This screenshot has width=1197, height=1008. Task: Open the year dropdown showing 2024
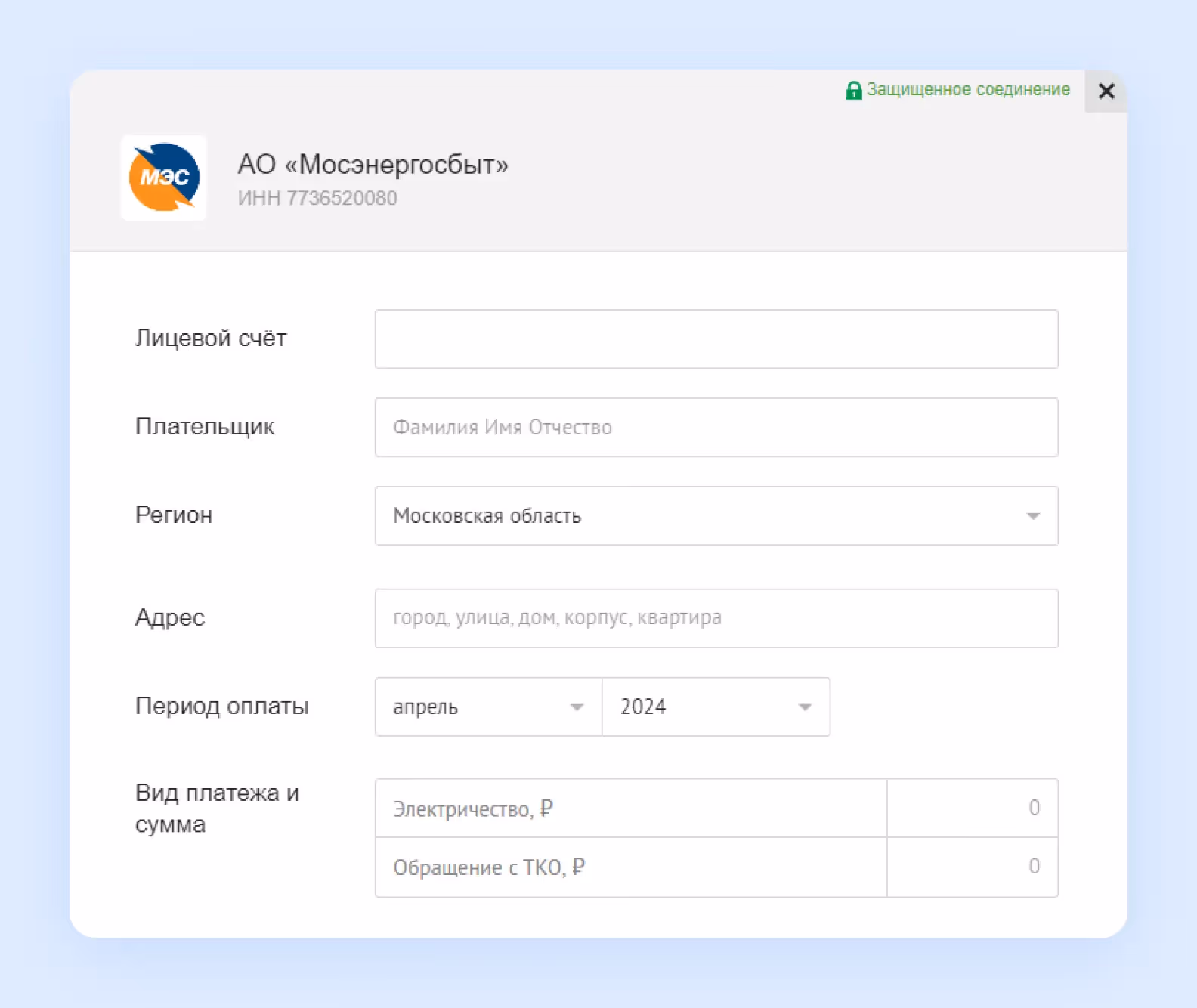[x=716, y=707]
